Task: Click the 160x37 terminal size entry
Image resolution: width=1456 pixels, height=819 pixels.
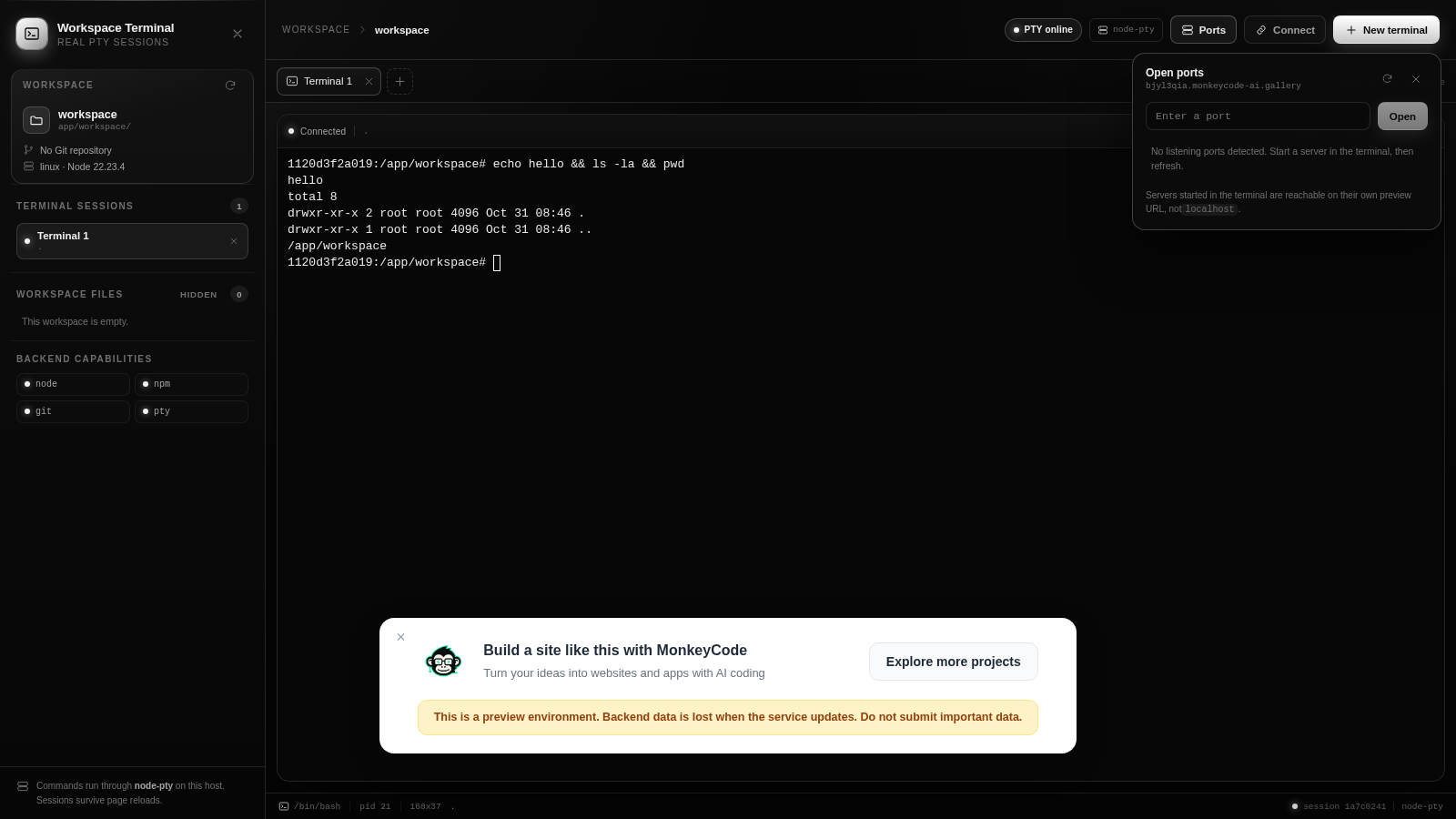Action: 425,806
